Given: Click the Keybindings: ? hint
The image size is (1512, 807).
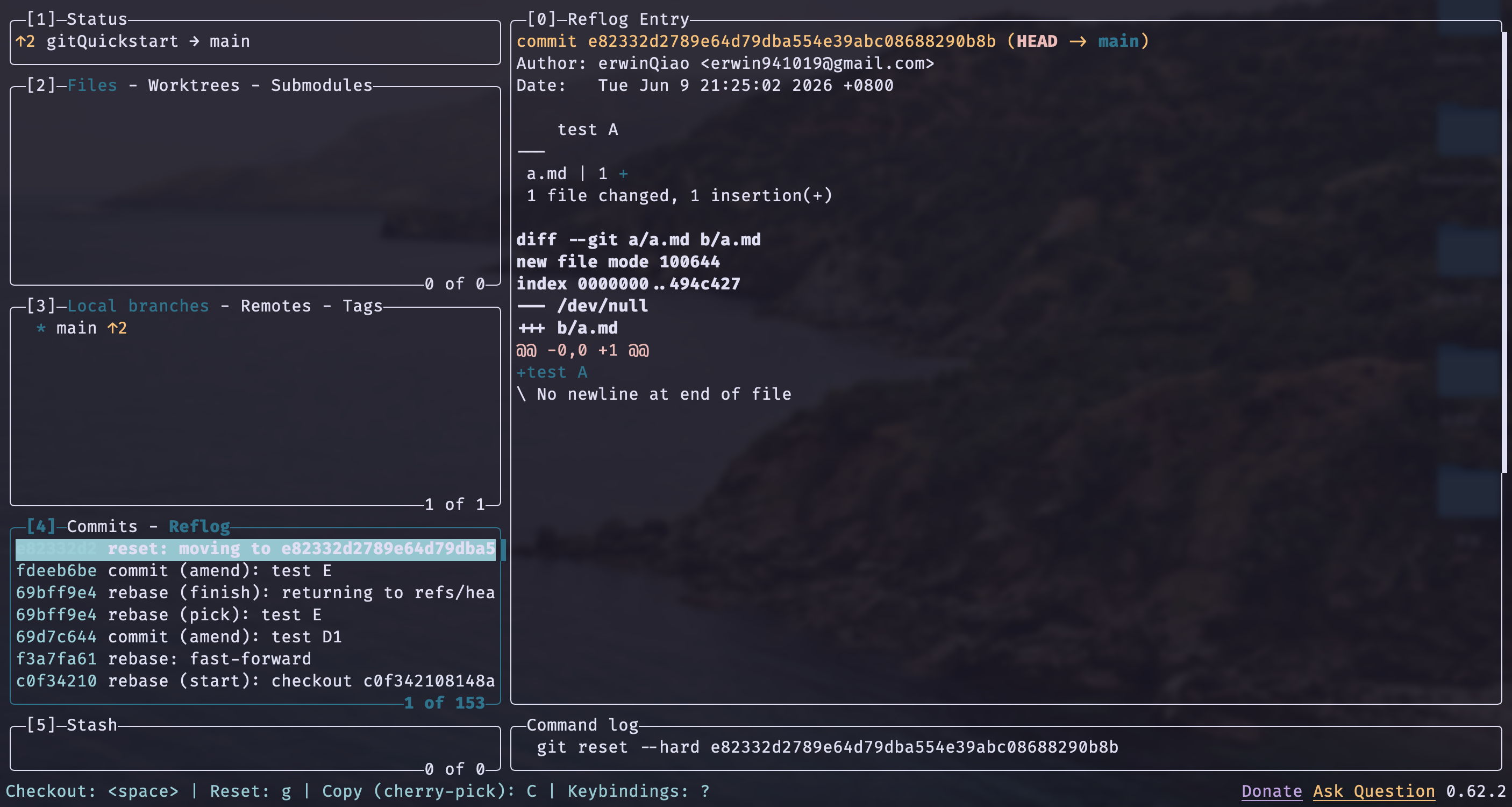Looking at the screenshot, I should click(x=639, y=791).
